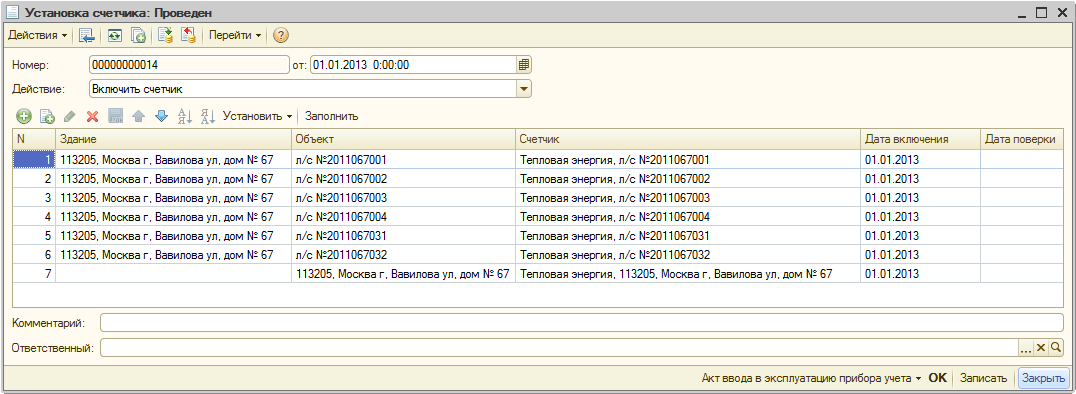Select object cell л/с №2011067002
The image size is (1076, 394).
point(404,178)
